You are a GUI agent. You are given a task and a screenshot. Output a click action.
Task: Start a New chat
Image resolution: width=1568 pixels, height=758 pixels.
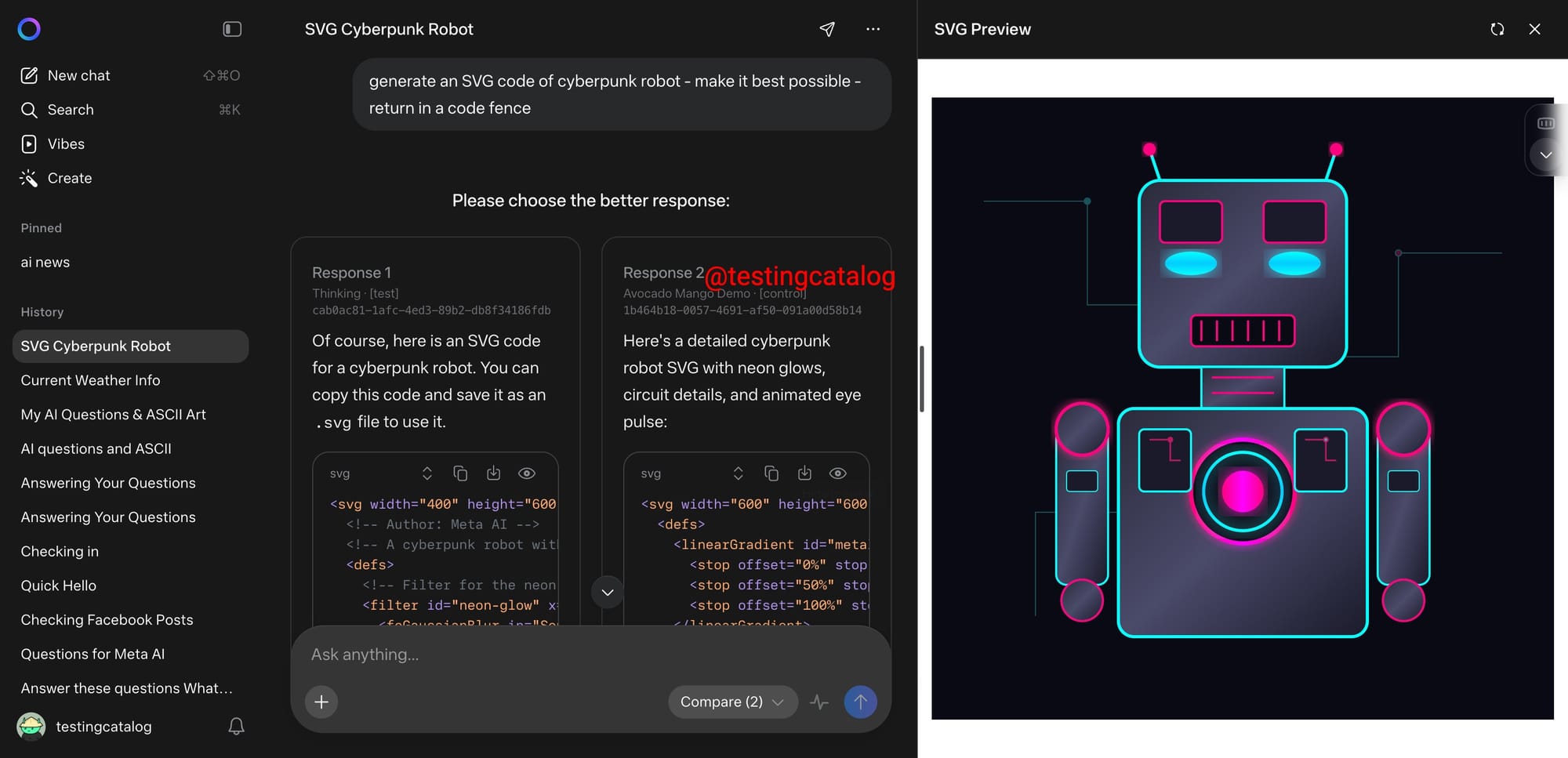(x=78, y=76)
